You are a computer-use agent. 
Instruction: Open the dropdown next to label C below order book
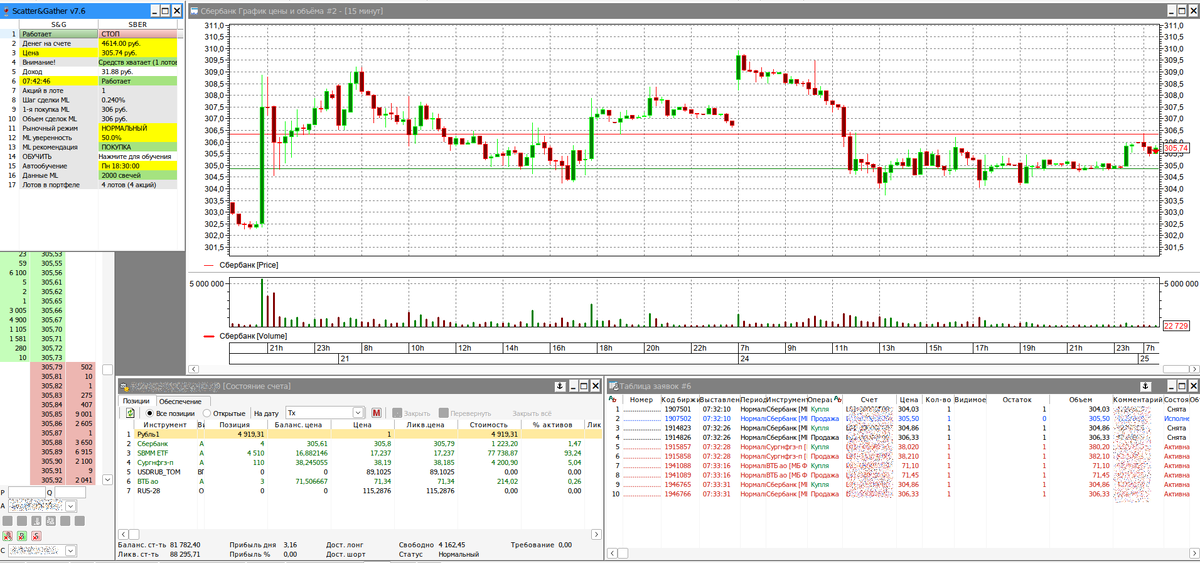point(71,550)
